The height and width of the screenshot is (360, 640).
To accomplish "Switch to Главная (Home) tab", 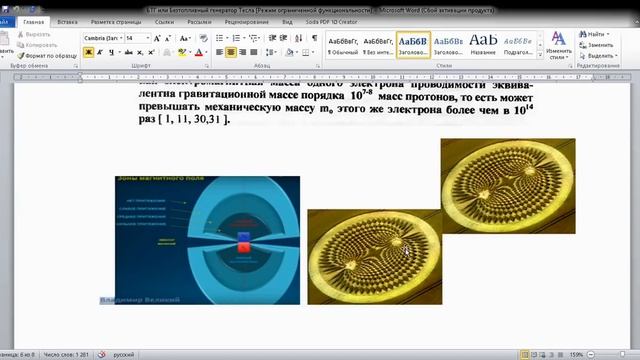I will [33, 22].
